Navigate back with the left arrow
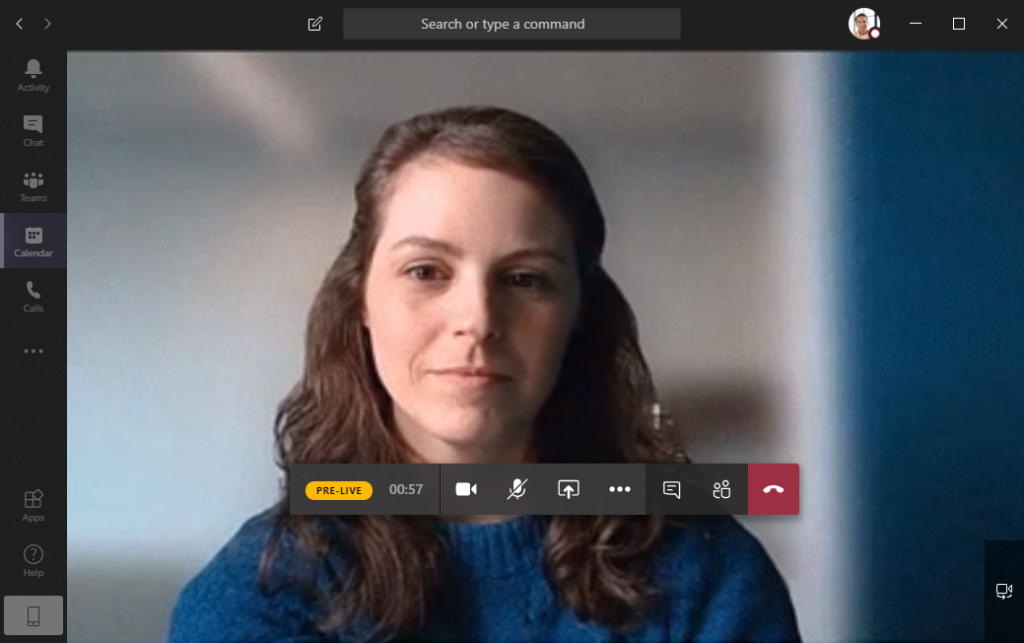 point(20,24)
